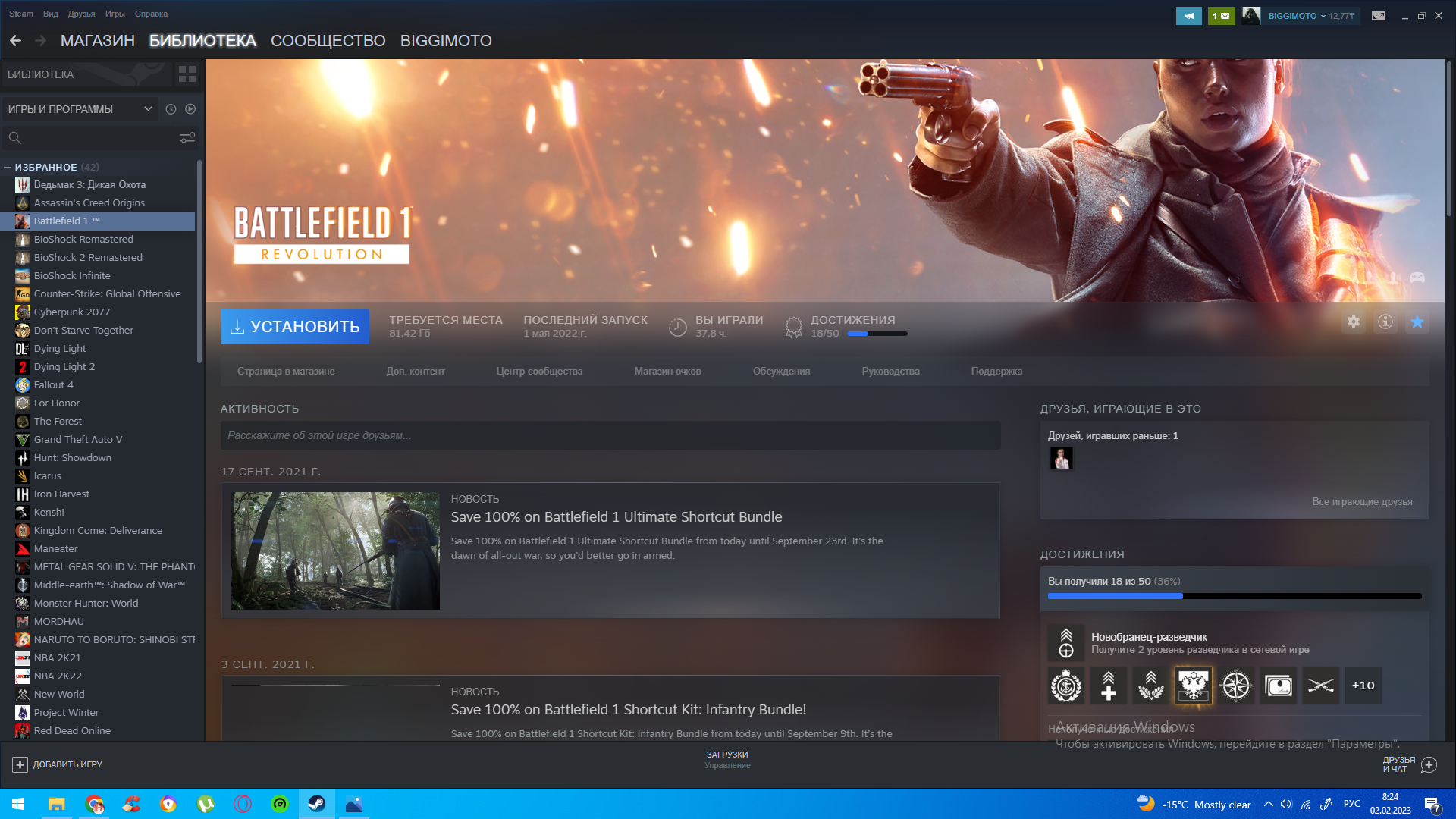This screenshot has width=1456, height=819.
Task: Select Cyberpunk 2077 in the library list
Action: pos(99,312)
